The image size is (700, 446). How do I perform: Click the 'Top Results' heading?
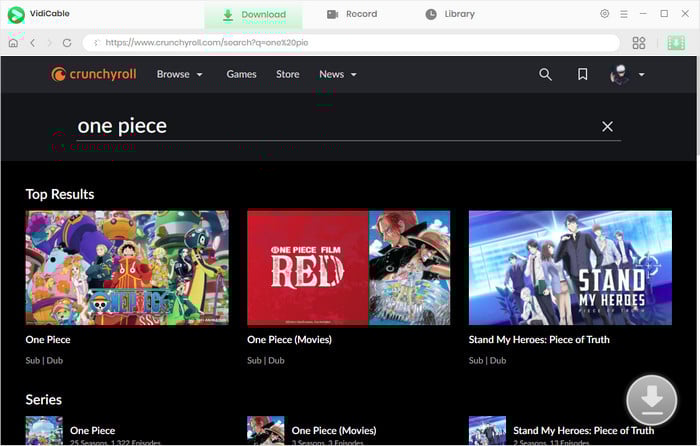(x=60, y=194)
